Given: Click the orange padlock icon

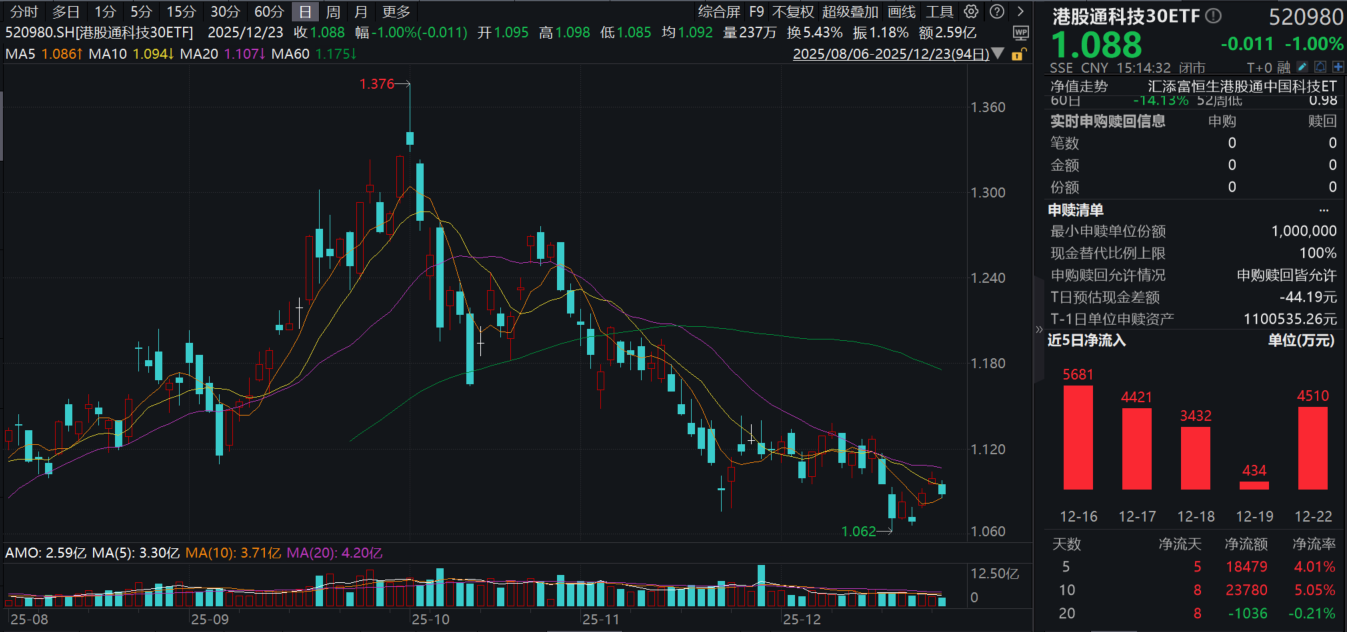Looking at the screenshot, I should pyautogui.click(x=1018, y=55).
